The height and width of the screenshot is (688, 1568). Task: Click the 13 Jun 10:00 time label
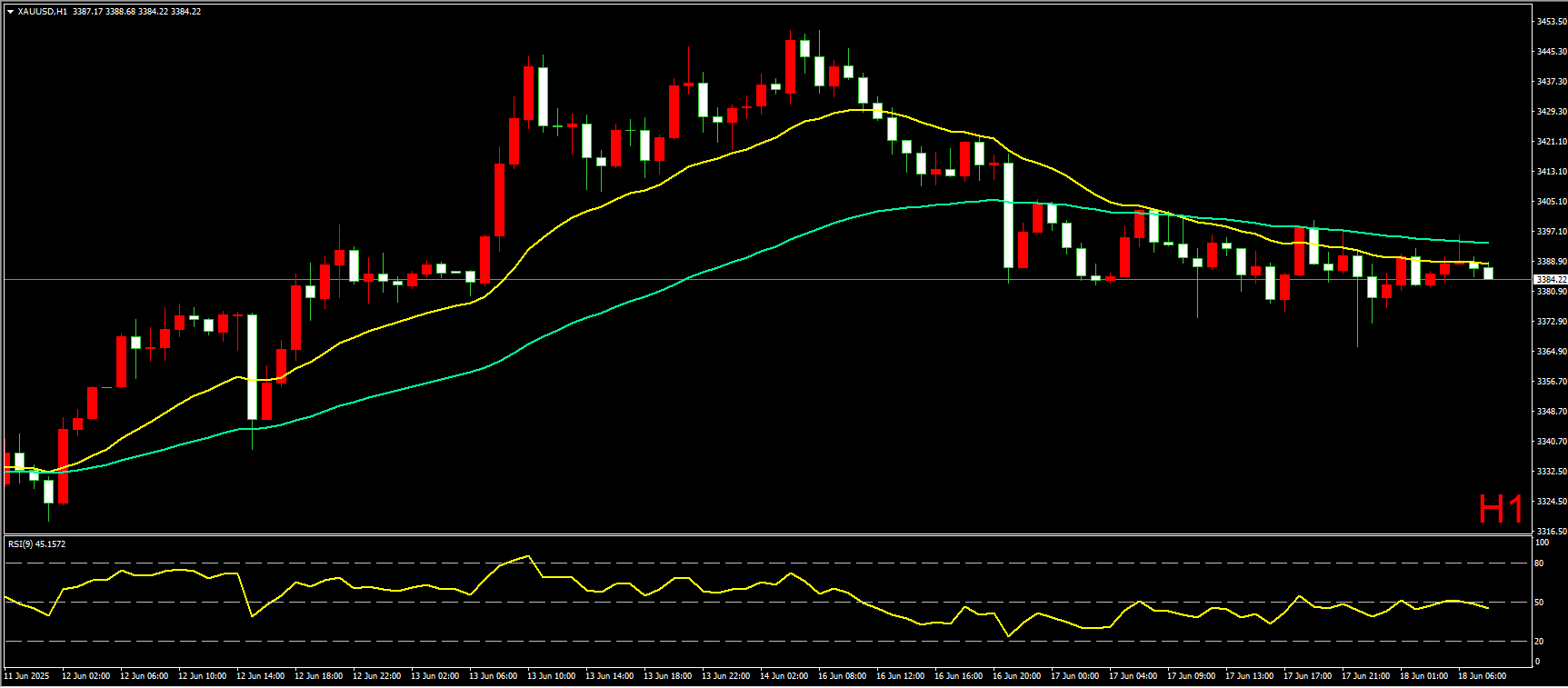[x=551, y=675]
